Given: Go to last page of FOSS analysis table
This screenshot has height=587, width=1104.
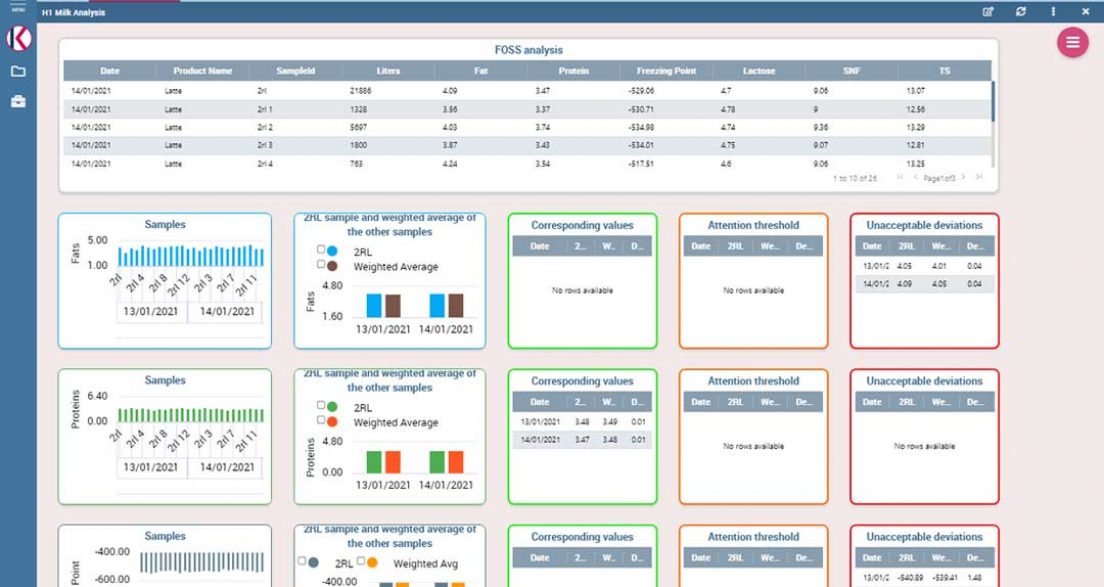Looking at the screenshot, I should click(979, 177).
